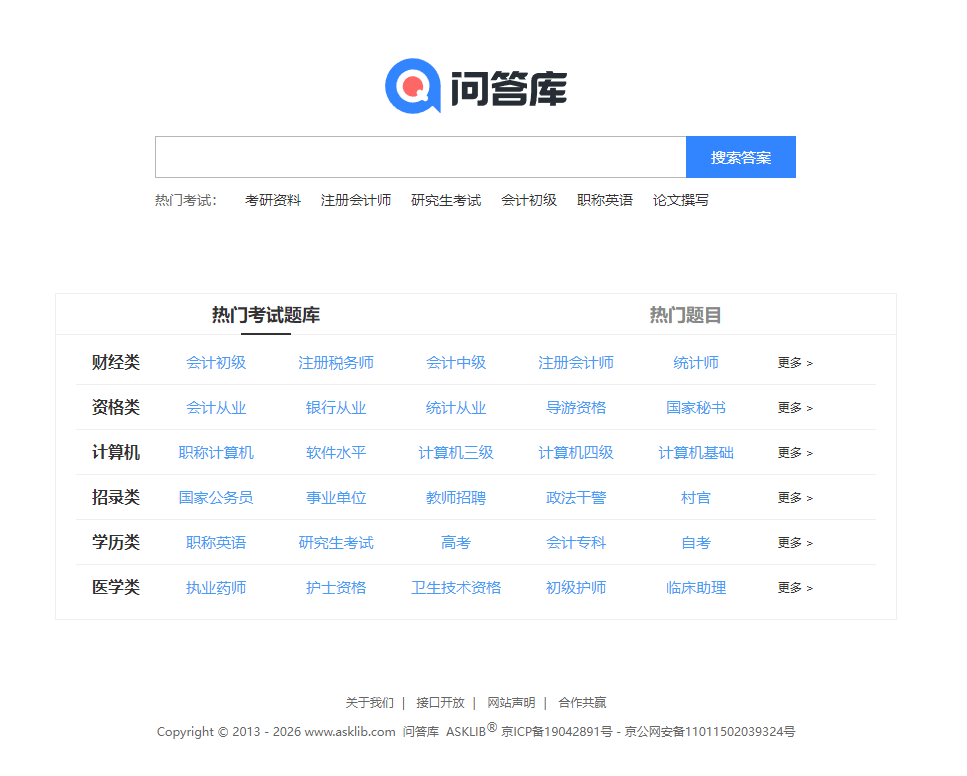The width and height of the screenshot is (967, 776).
Task: Open the 村官 question bank
Action: (x=696, y=498)
